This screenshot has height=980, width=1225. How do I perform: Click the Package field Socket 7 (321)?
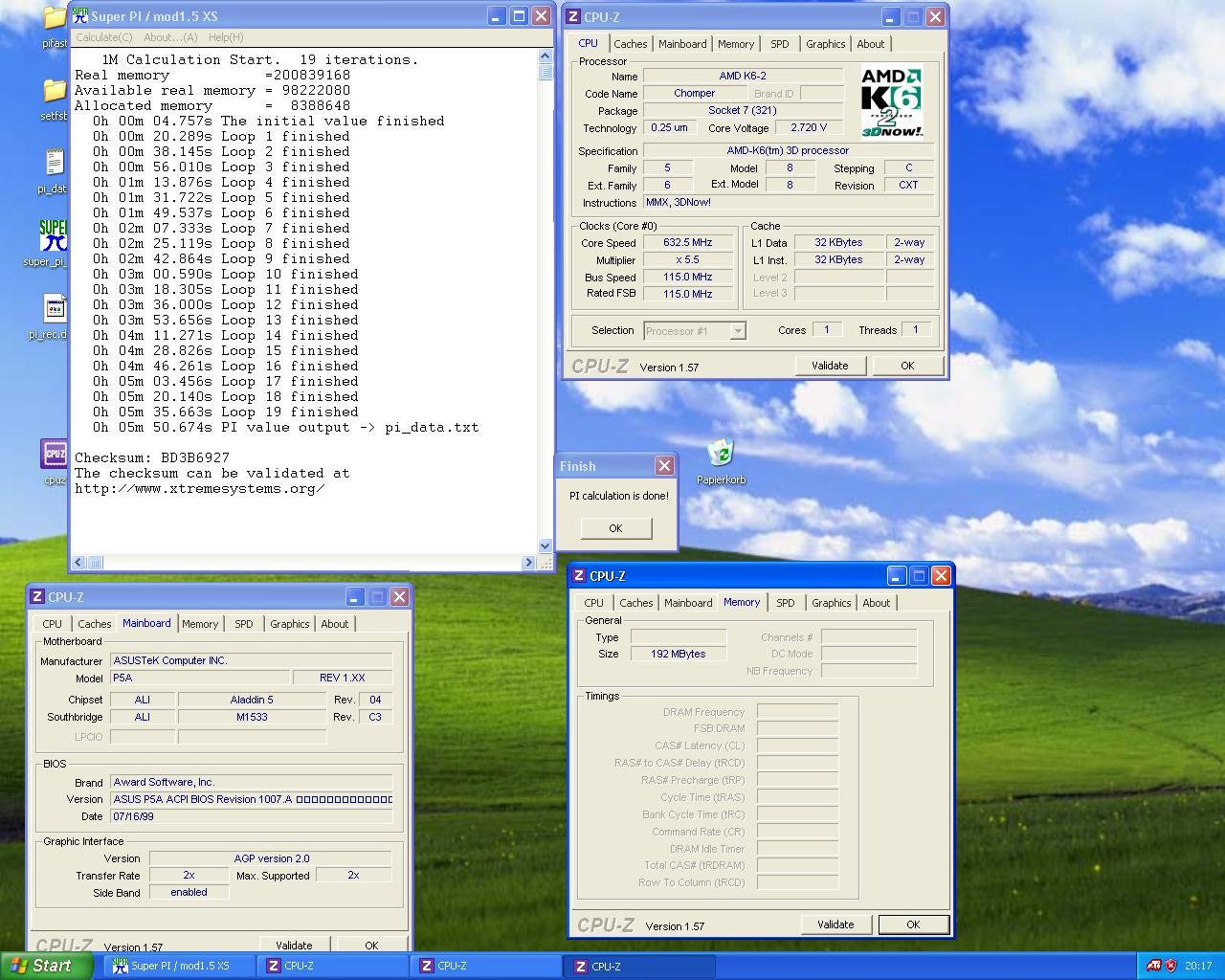tap(743, 111)
